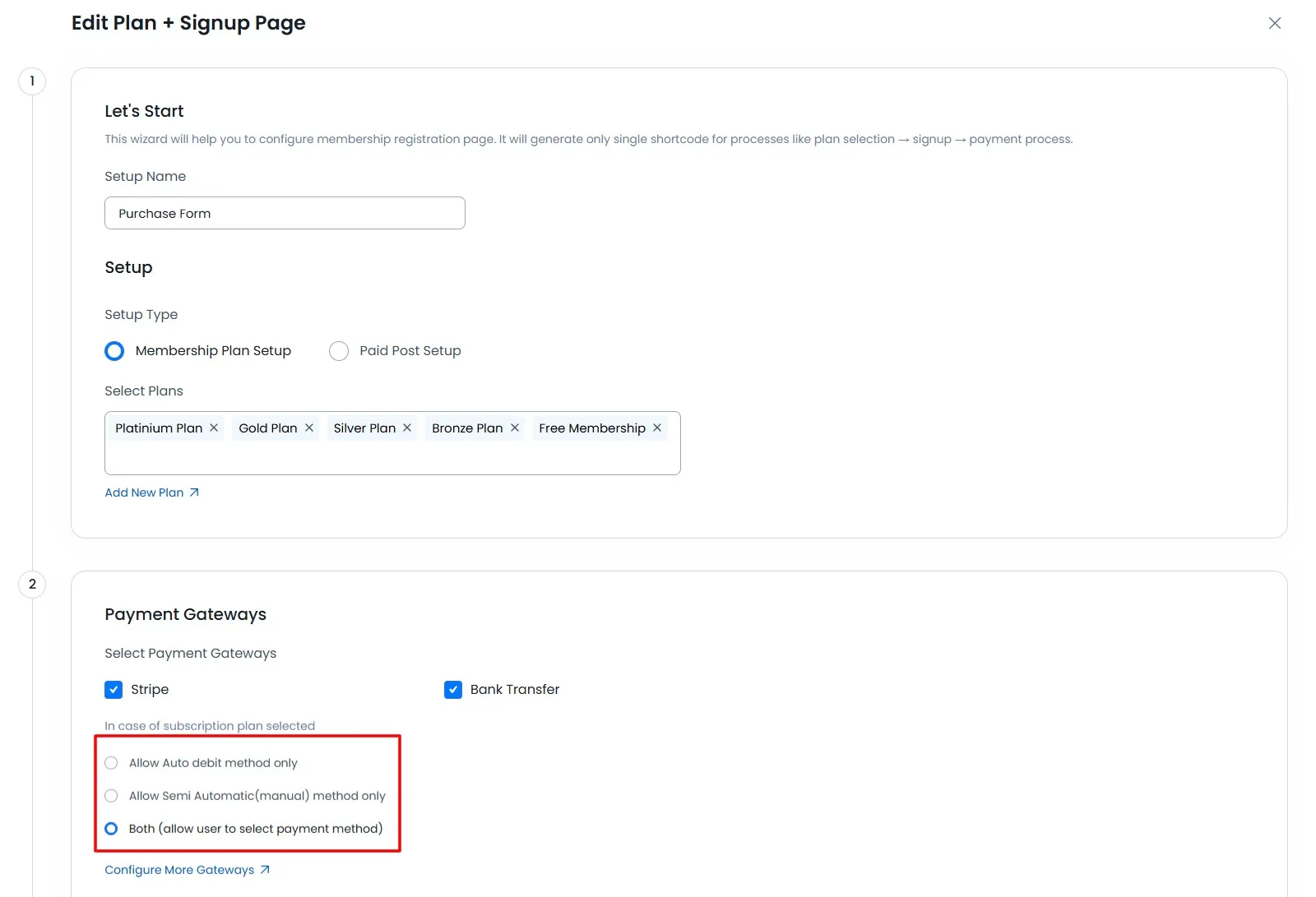Uncheck the Stripe payment gateway
Viewport: 1316px width, 897px height.
pos(114,689)
